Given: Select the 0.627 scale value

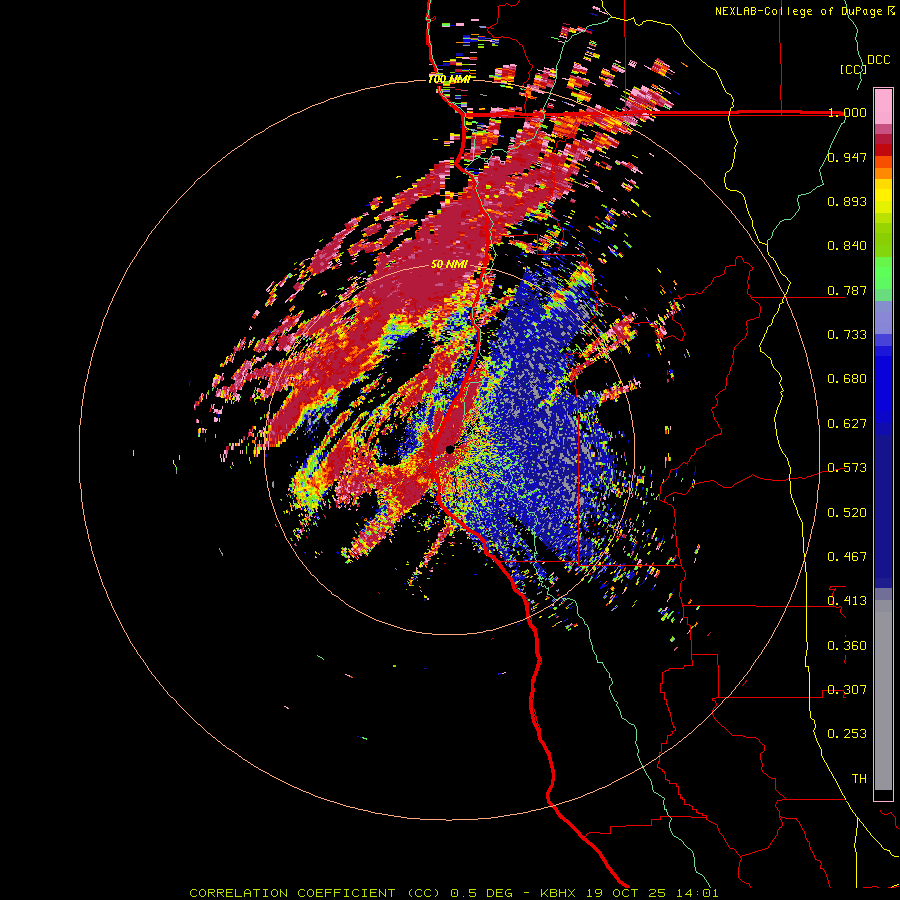Looking at the screenshot, I should (x=847, y=424).
